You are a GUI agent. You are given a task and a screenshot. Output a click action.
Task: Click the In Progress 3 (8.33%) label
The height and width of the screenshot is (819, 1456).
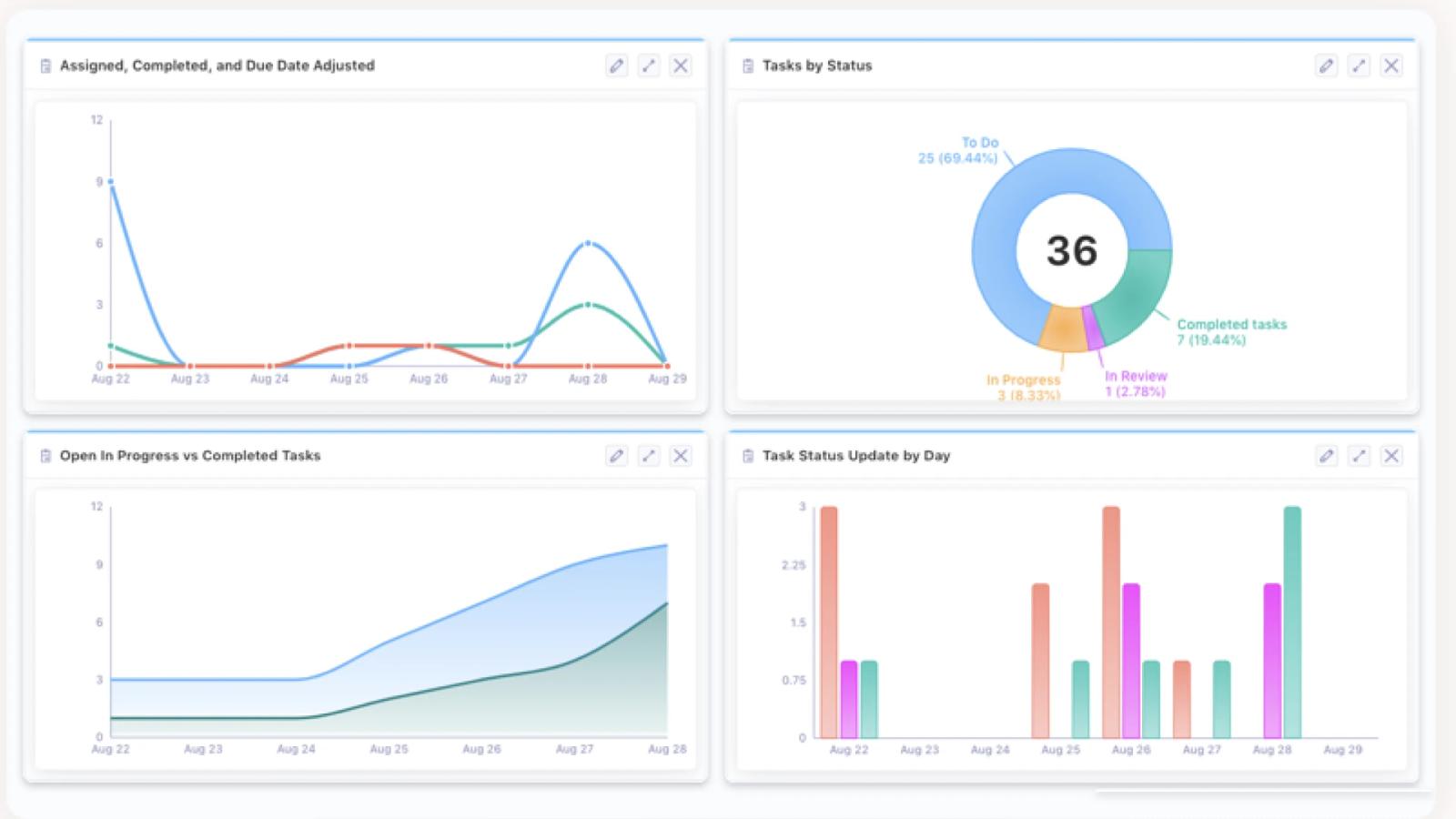pos(1024,388)
